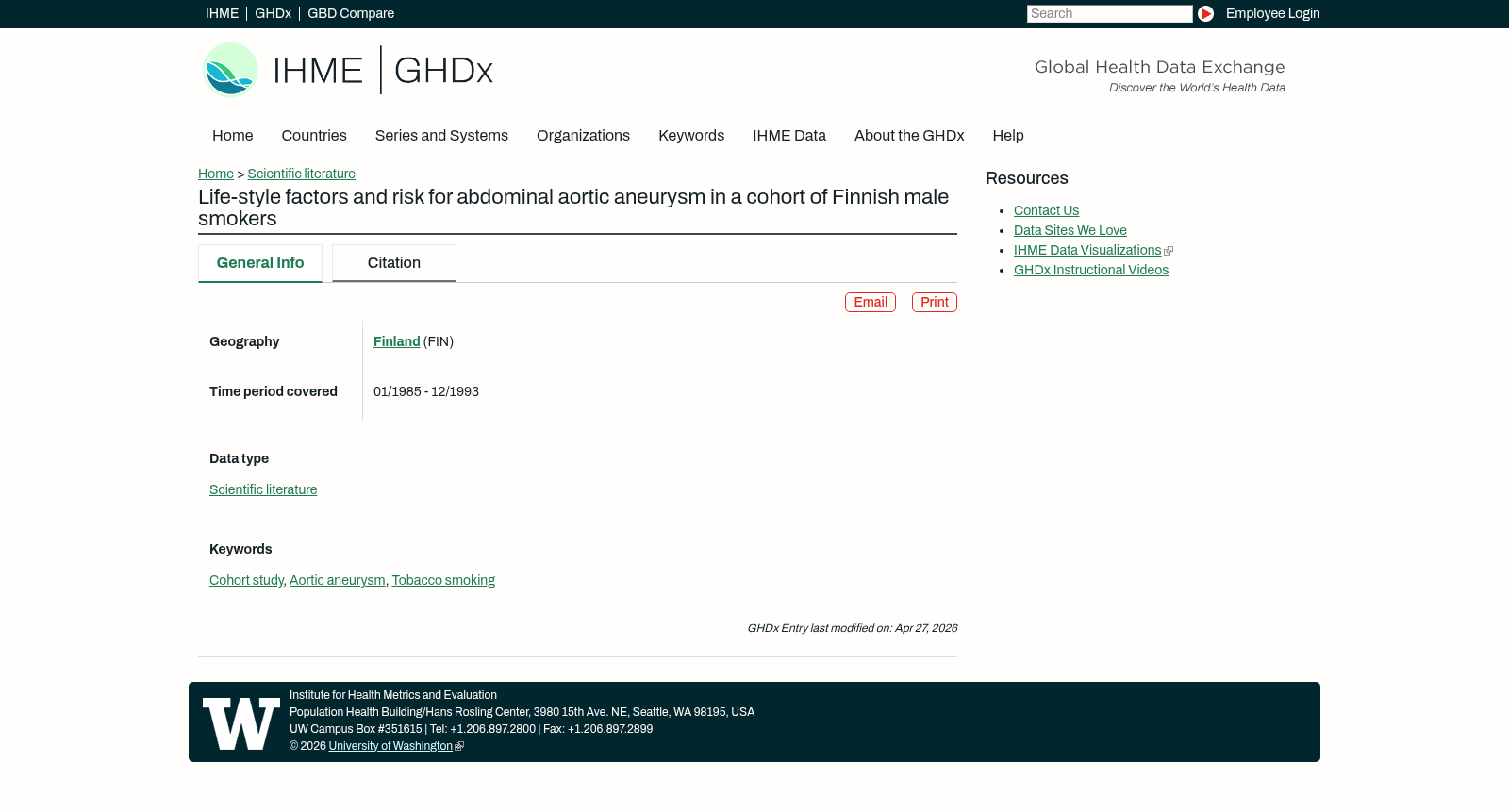Select the General Info tab
The width and height of the screenshot is (1509, 812).
(x=260, y=263)
